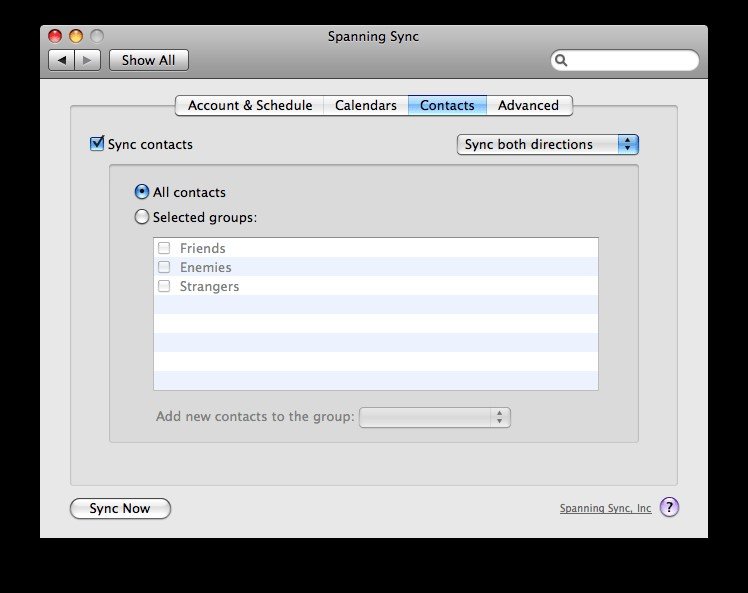This screenshot has height=593, width=748.
Task: Select the Contacts tab
Action: 447,105
